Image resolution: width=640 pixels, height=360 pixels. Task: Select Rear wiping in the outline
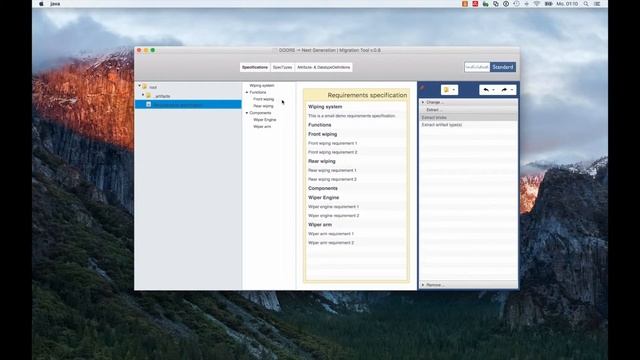click(263, 106)
